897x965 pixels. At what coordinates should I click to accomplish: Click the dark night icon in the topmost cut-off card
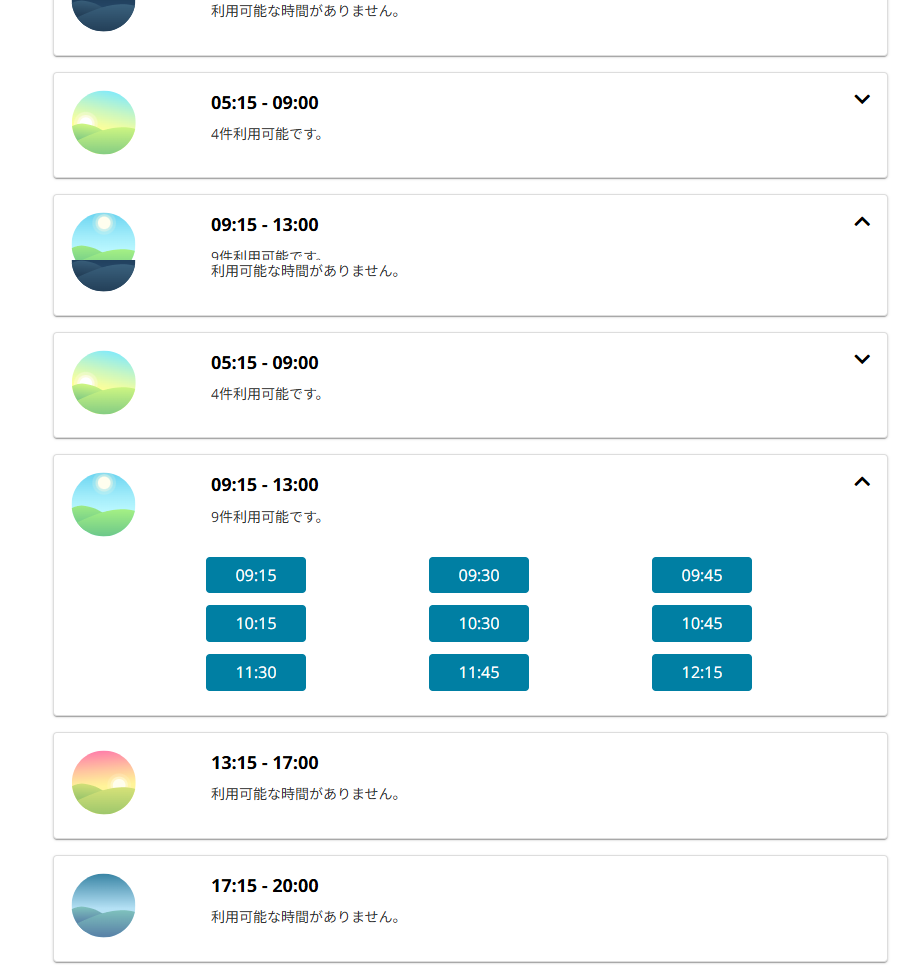pos(104,14)
